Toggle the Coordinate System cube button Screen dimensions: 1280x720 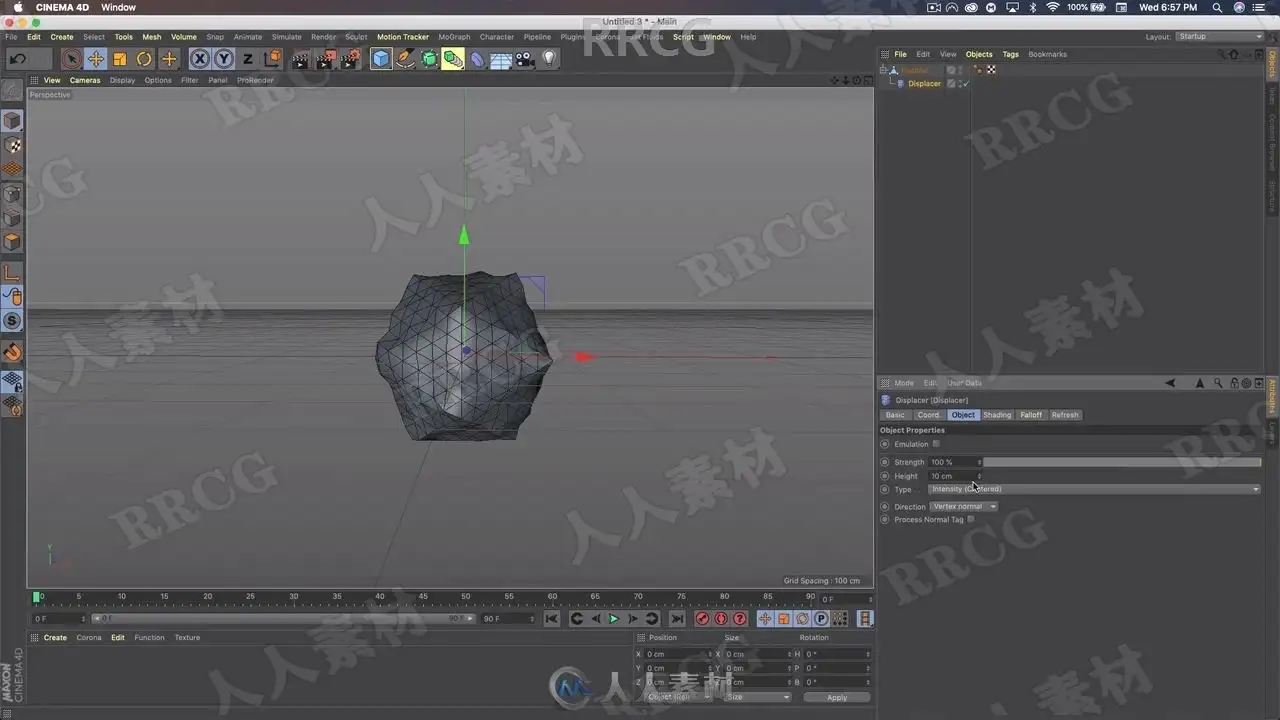[x=272, y=59]
